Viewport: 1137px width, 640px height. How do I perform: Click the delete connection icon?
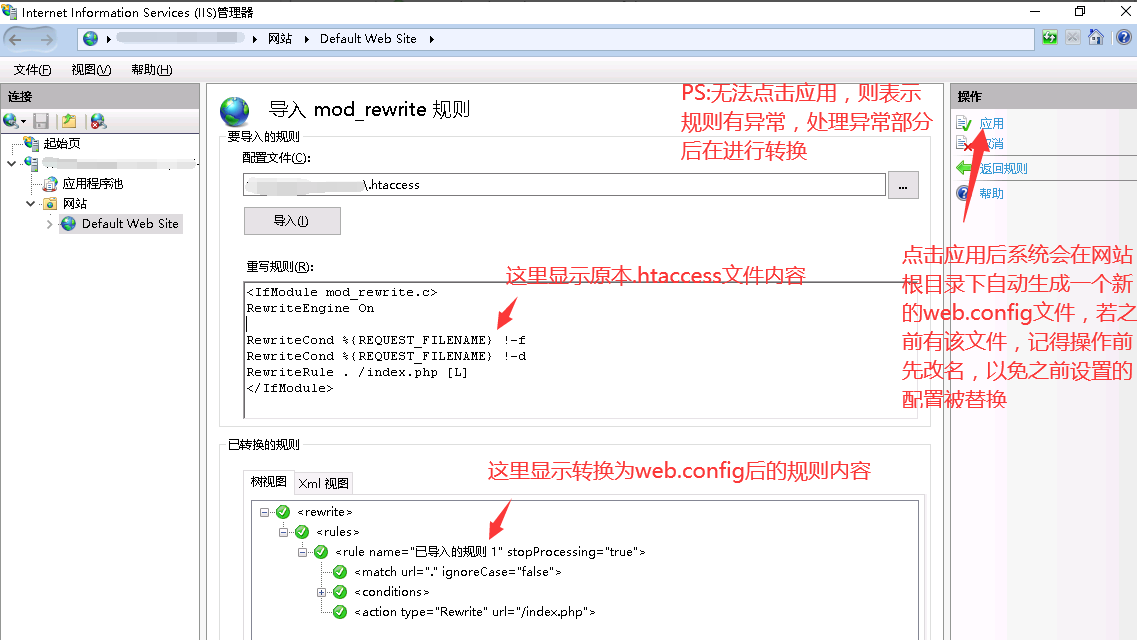(98, 121)
